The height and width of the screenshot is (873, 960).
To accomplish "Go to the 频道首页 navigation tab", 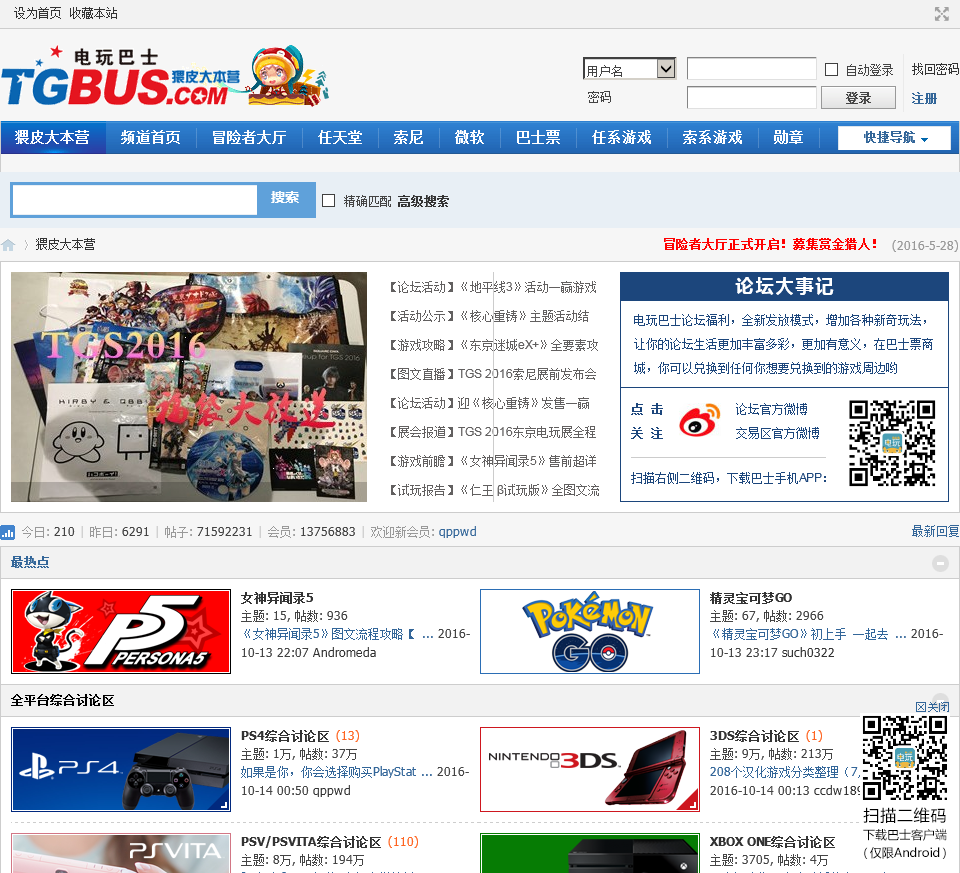I will pyautogui.click(x=151, y=138).
